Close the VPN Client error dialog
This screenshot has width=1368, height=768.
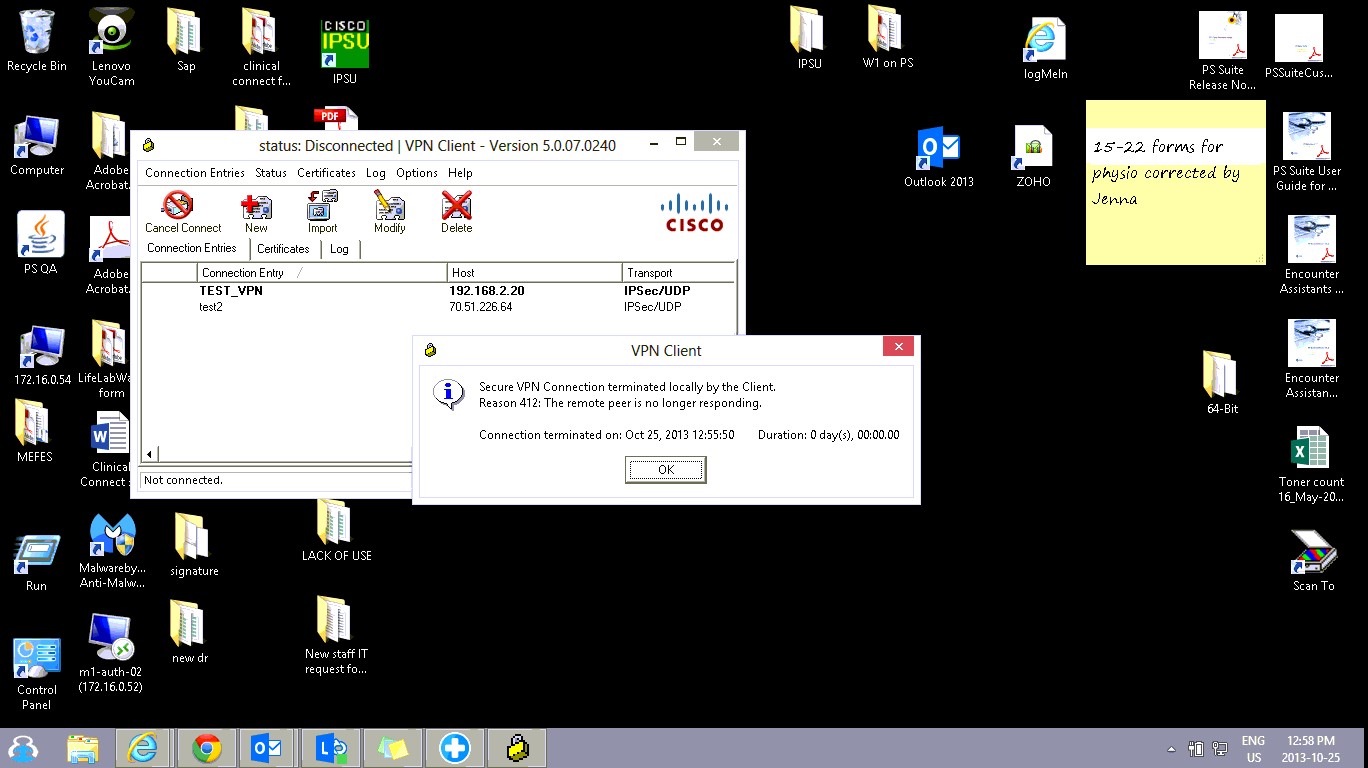898,347
